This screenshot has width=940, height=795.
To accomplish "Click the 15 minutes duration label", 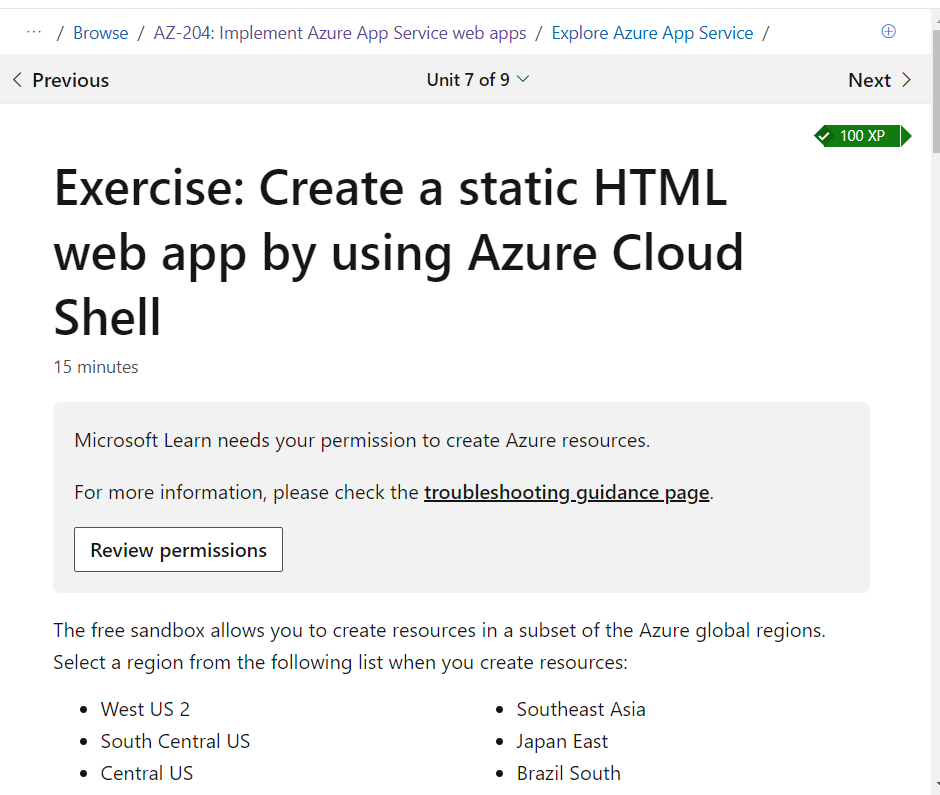I will (x=95, y=366).
